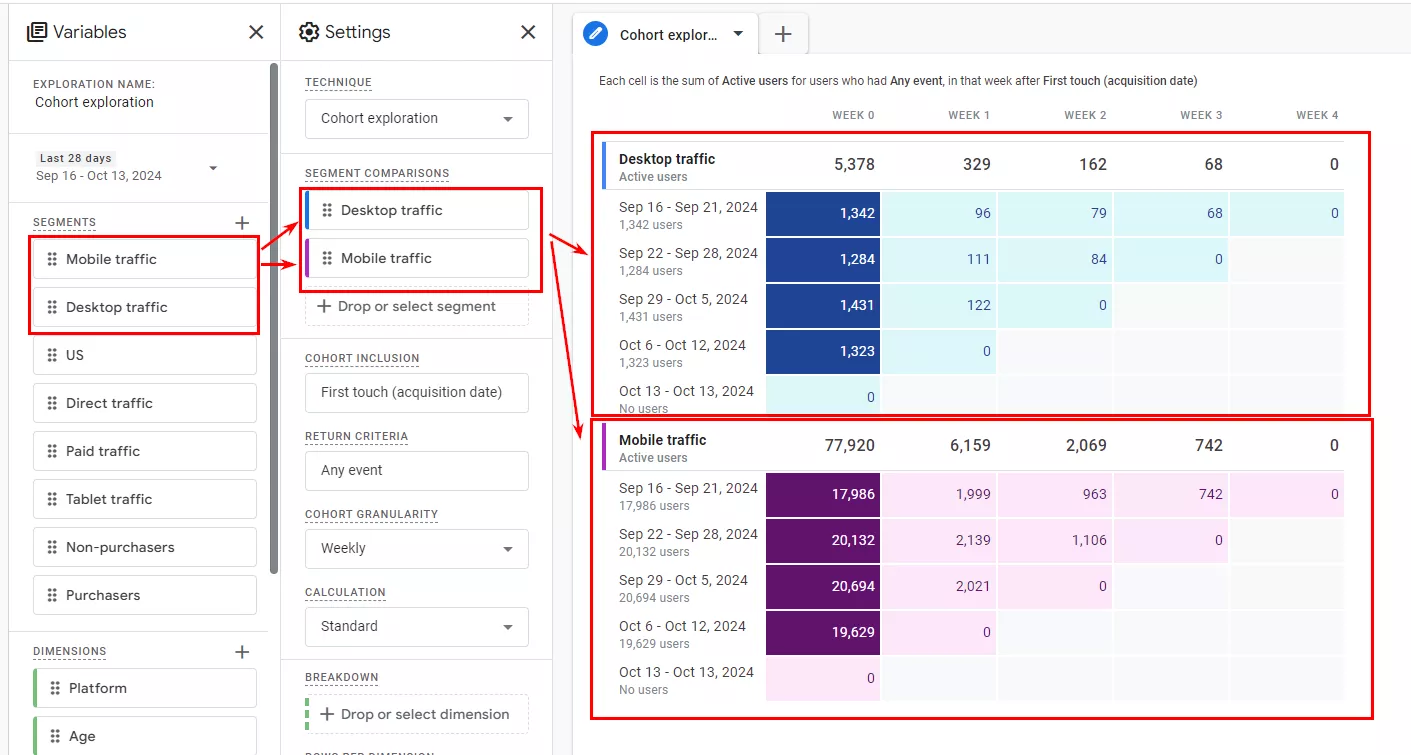Click the Mobile Week 0 cell 20,132

[823, 540]
